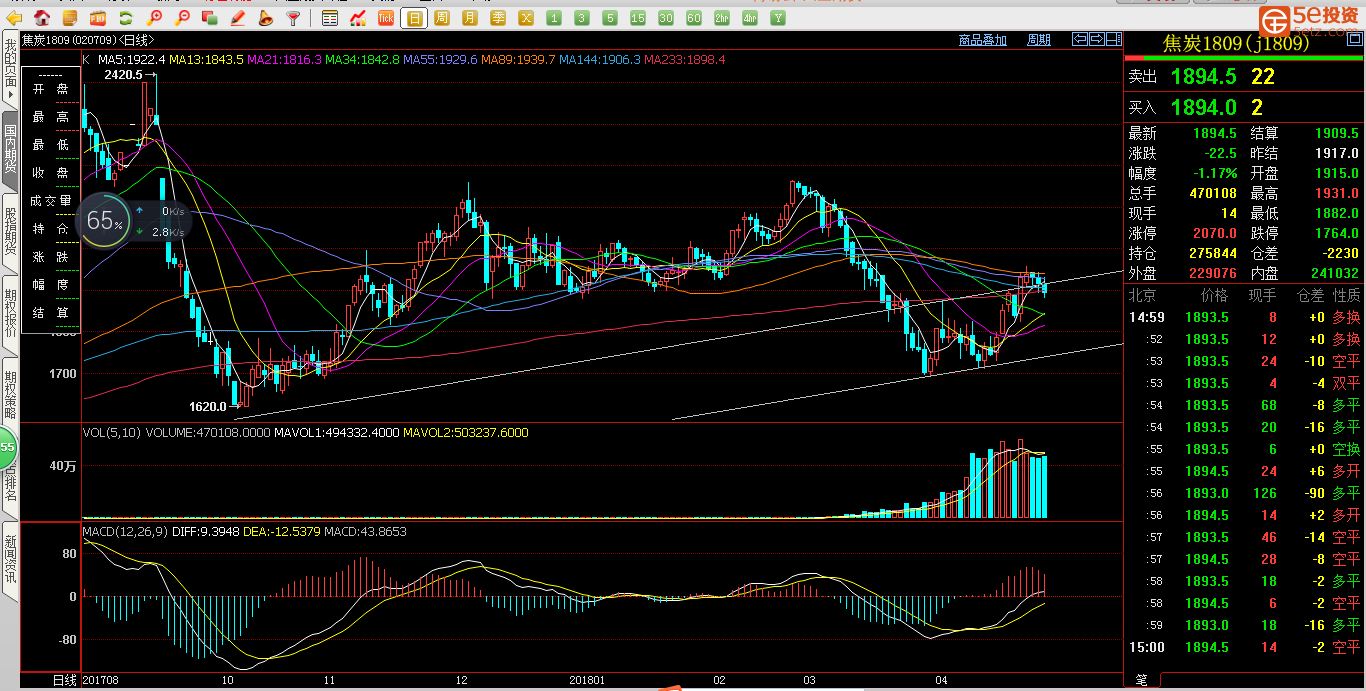Viewport: 1366px width, 691px height.
Task: Click the green 55 circle badge
Action: pyautogui.click(x=8, y=447)
